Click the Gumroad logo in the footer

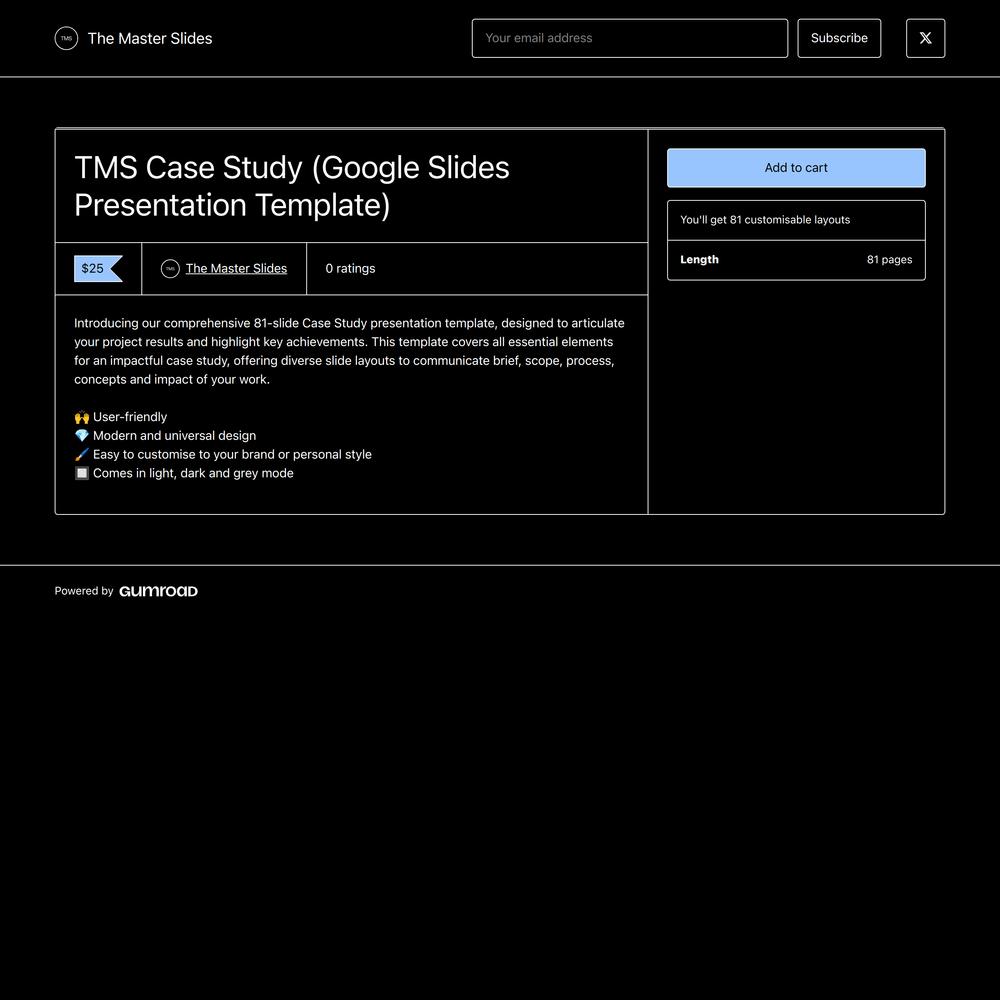(158, 591)
